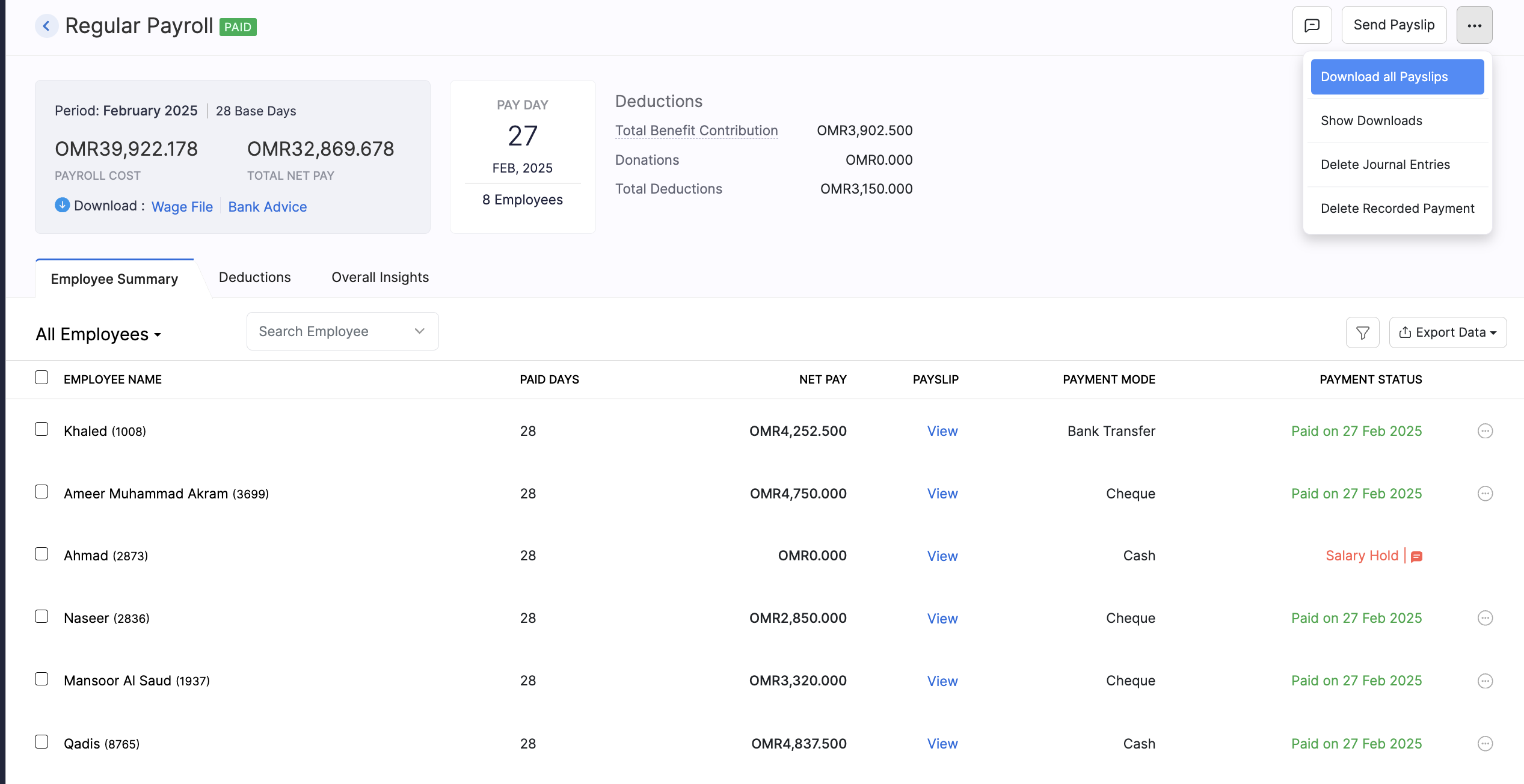Viewport: 1524px width, 784px height.
Task: Click the back arrow beside Regular Payroll
Action: tap(46, 26)
